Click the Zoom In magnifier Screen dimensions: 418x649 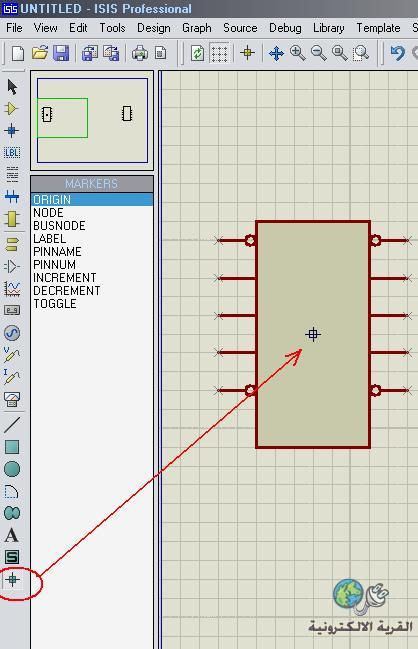(298, 53)
